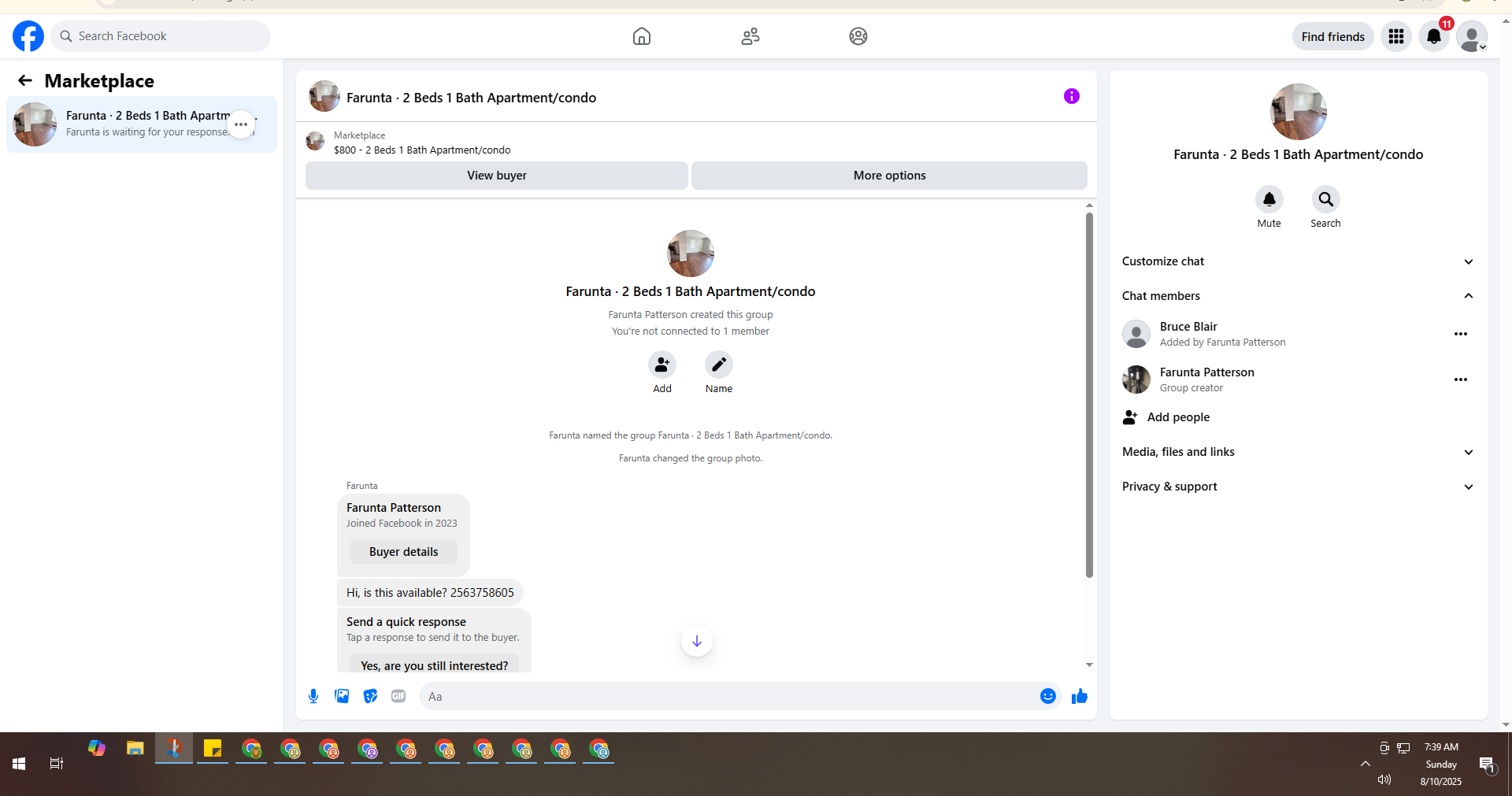Jump to latest message down-arrow button

pos(697,641)
